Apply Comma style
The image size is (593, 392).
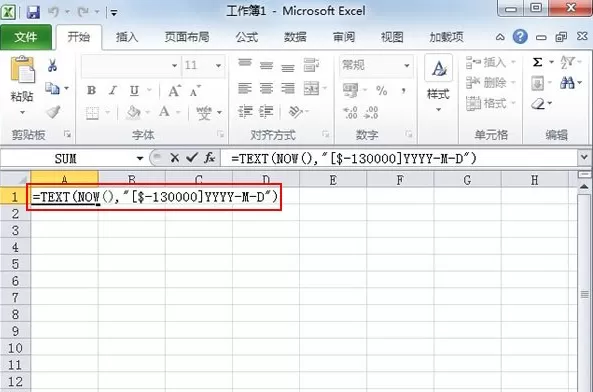click(404, 91)
